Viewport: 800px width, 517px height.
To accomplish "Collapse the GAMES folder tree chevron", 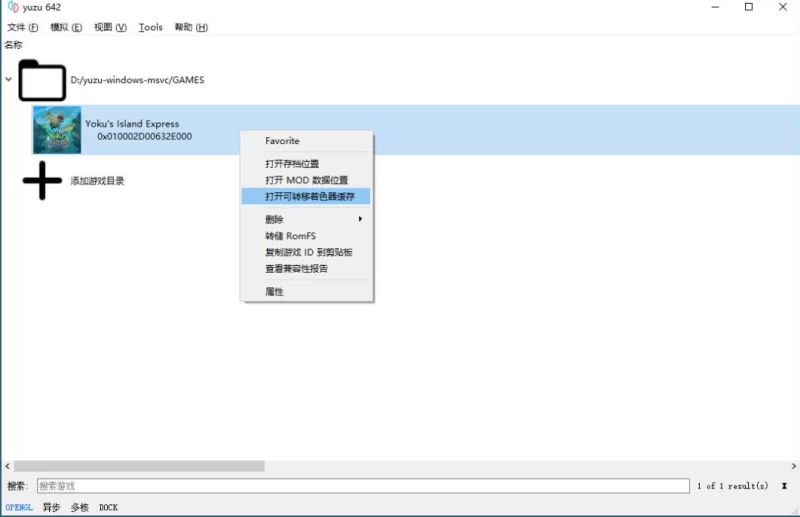I will point(9,80).
